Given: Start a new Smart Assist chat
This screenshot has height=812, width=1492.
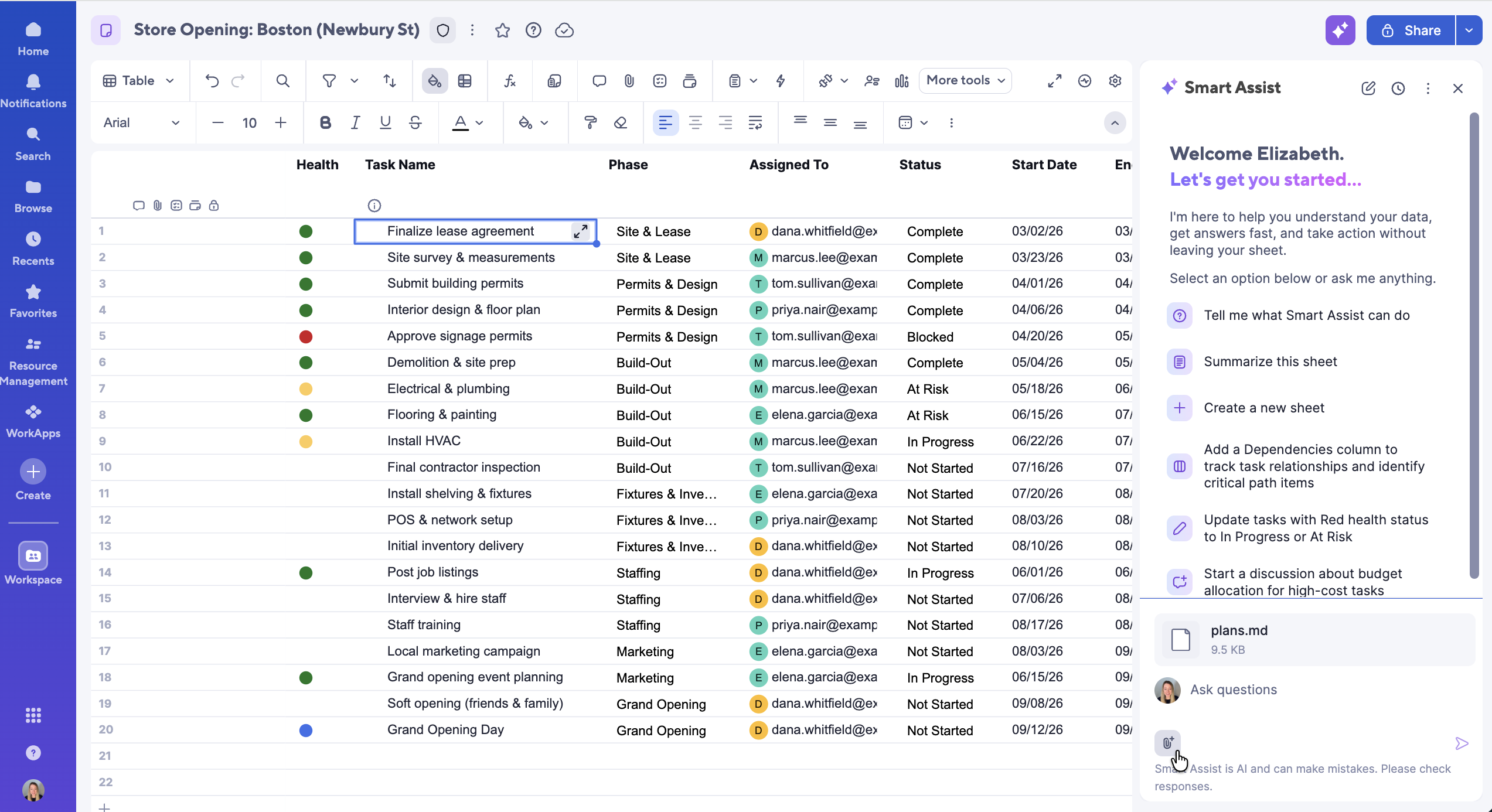Looking at the screenshot, I should (x=1368, y=88).
